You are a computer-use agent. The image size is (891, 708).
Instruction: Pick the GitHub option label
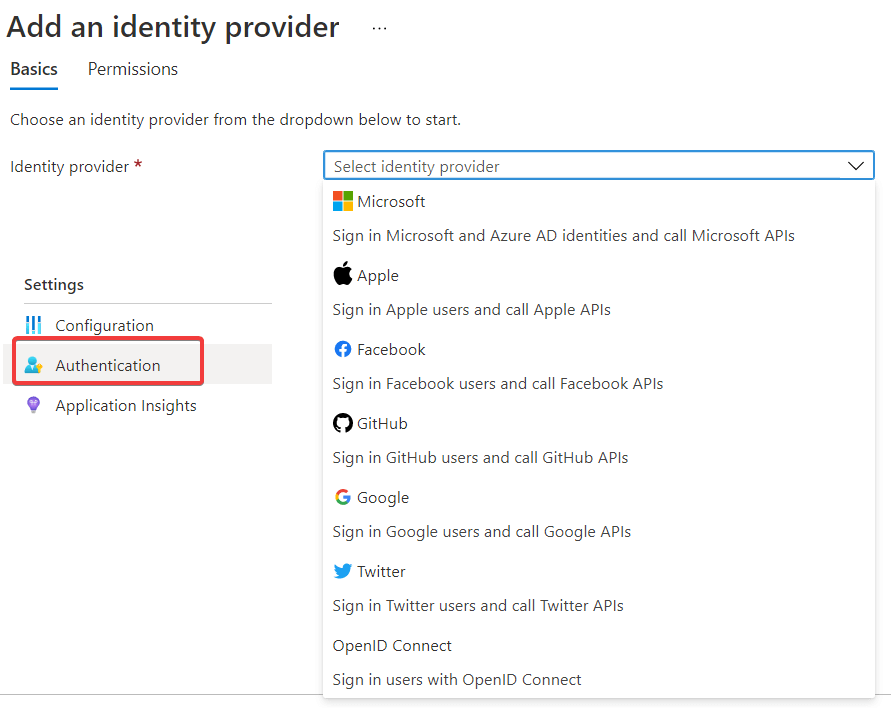point(382,423)
